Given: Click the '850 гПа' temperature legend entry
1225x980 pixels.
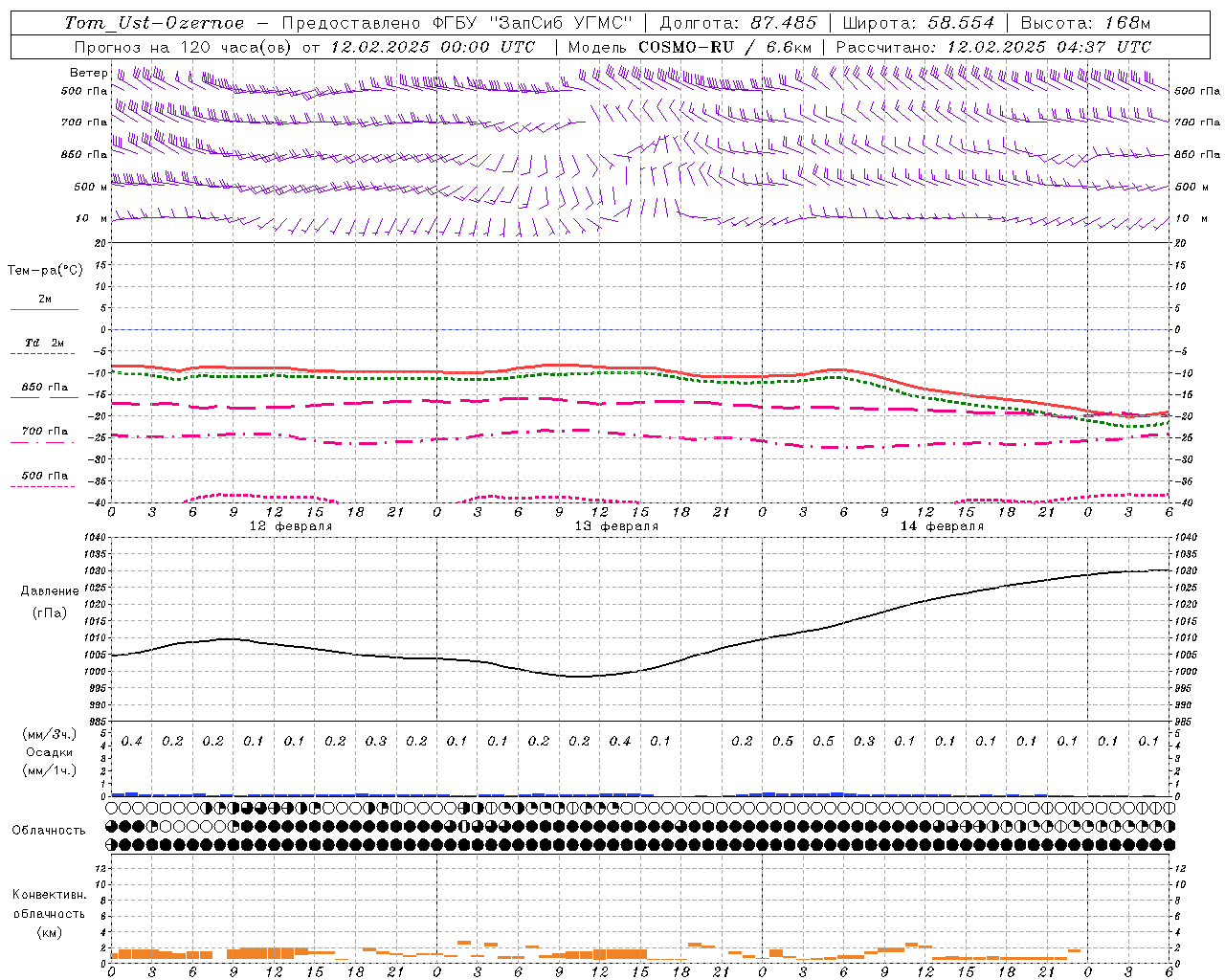Looking at the screenshot, I should 44,388.
